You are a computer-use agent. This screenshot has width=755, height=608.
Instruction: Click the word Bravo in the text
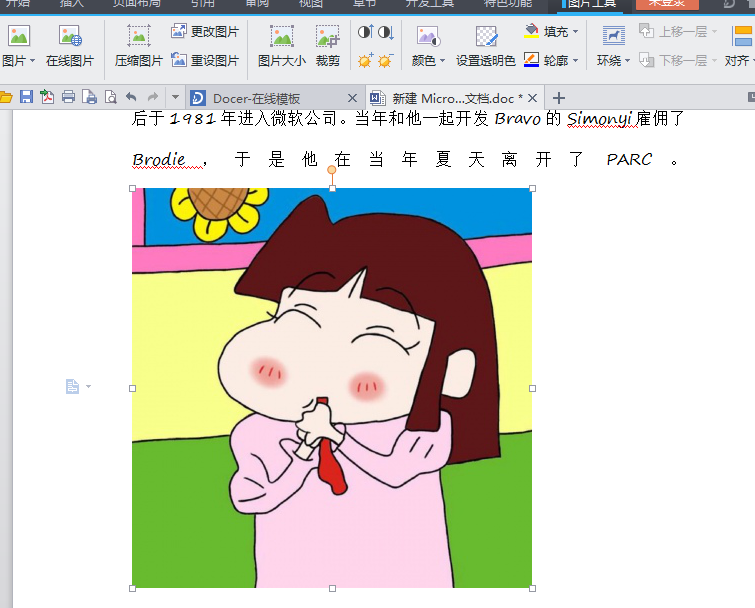(518, 118)
